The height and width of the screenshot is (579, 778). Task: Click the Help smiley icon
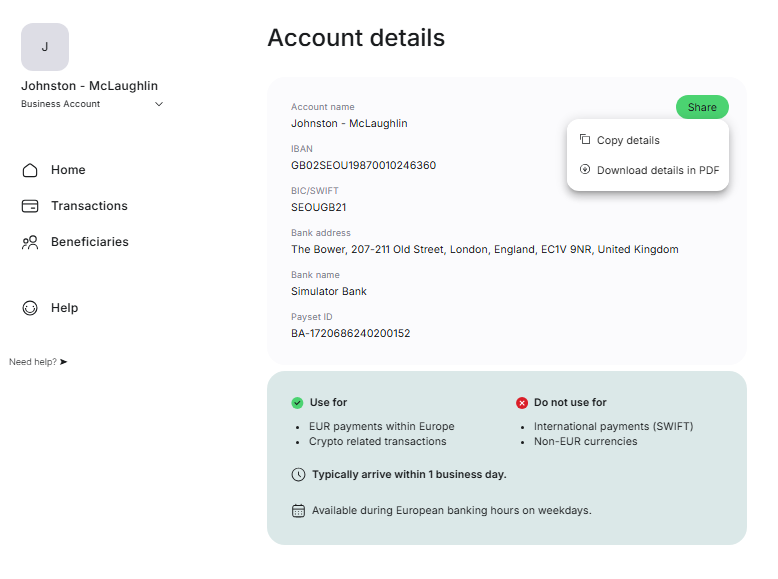[x=30, y=308]
